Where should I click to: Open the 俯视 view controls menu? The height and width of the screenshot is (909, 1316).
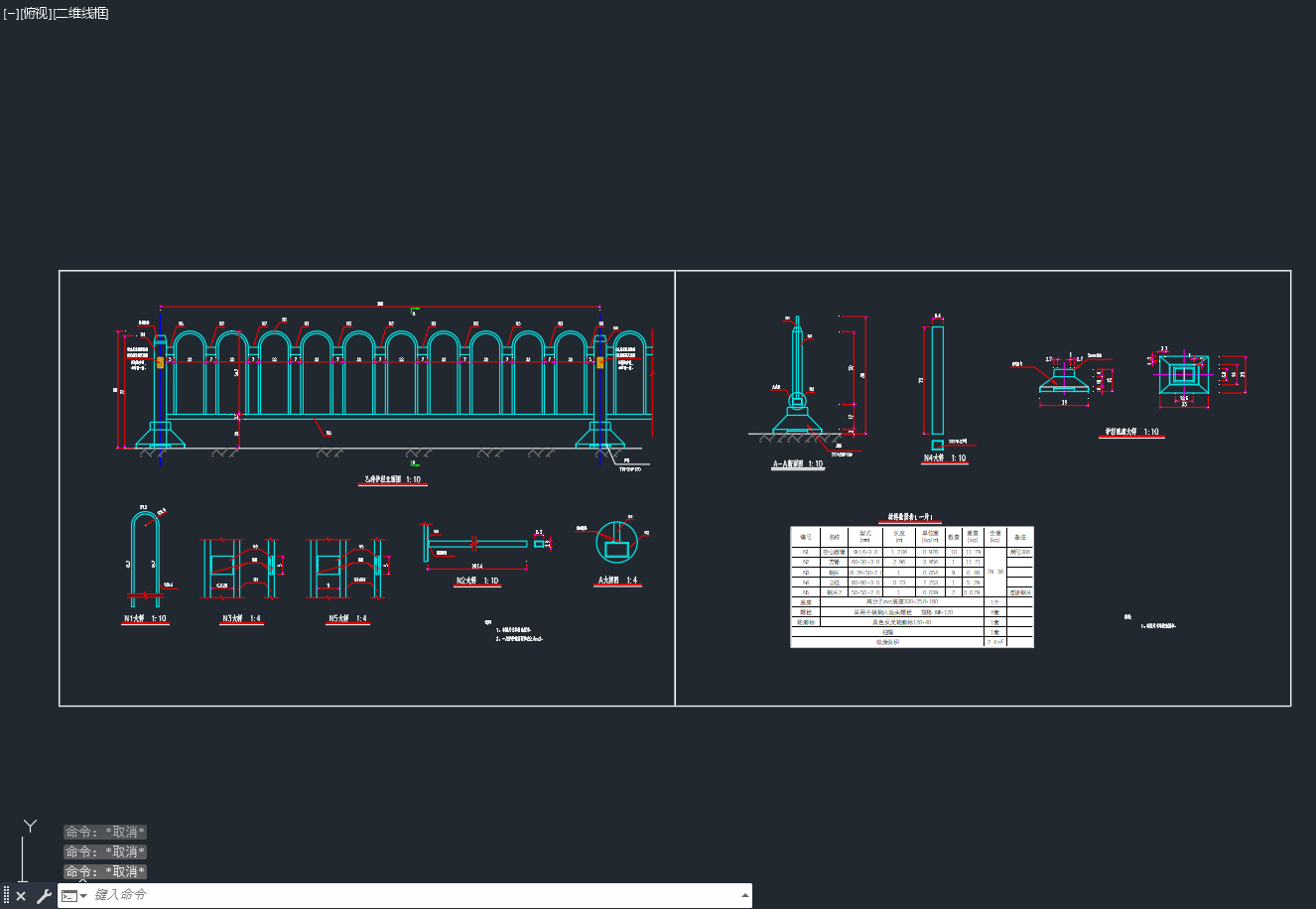tap(36, 13)
